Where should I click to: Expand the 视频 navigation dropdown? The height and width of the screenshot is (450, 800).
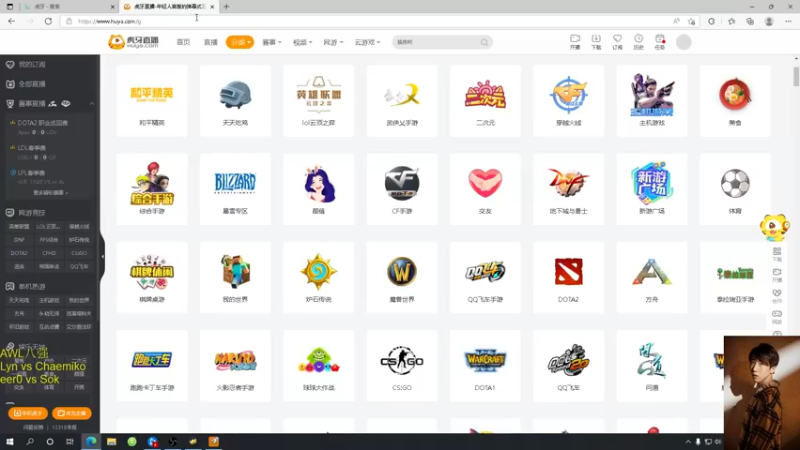pyautogui.click(x=303, y=42)
